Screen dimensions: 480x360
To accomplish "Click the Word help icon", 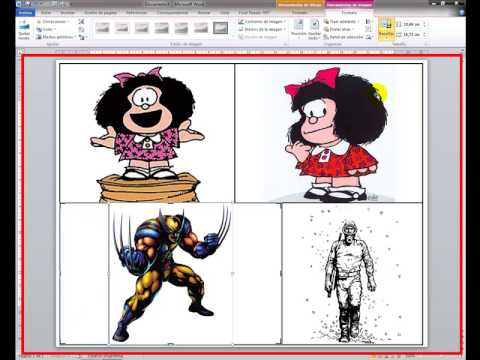I will (x=461, y=13).
